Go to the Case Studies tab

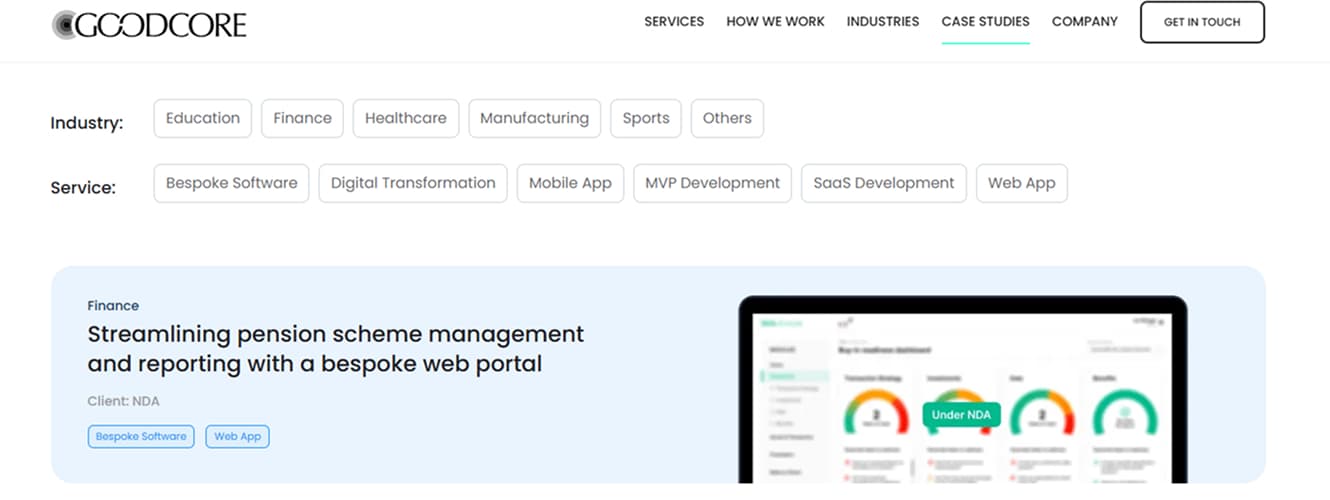[985, 22]
